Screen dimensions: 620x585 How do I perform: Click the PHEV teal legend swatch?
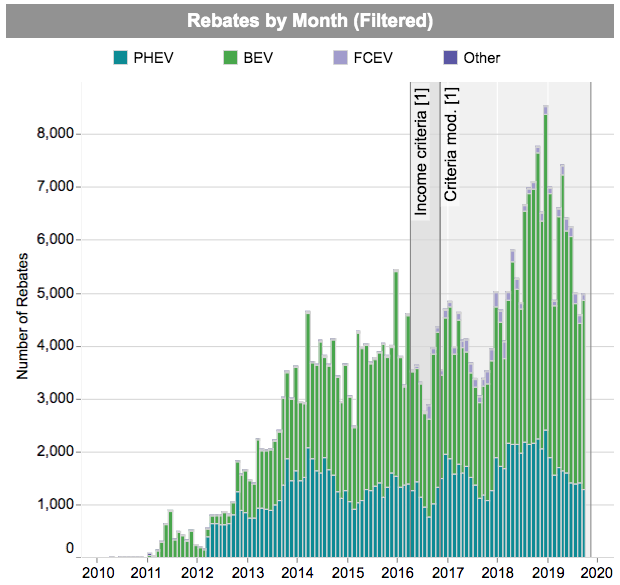[x=120, y=58]
